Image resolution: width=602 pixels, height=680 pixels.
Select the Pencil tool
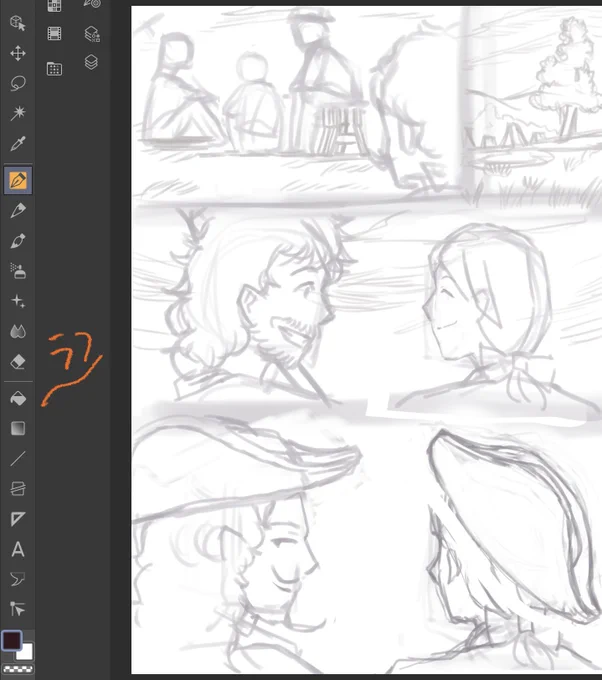click(18, 210)
